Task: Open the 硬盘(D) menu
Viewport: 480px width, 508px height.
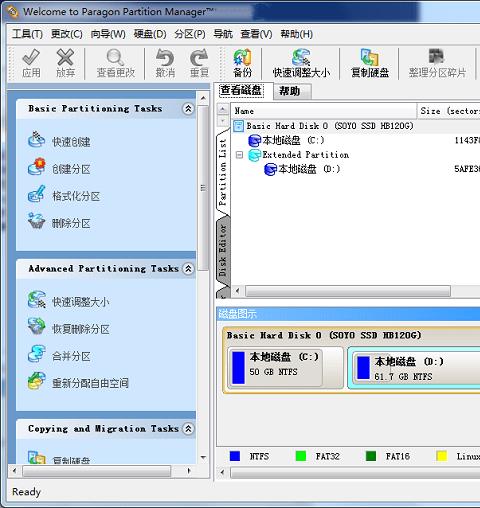Action: coord(150,34)
